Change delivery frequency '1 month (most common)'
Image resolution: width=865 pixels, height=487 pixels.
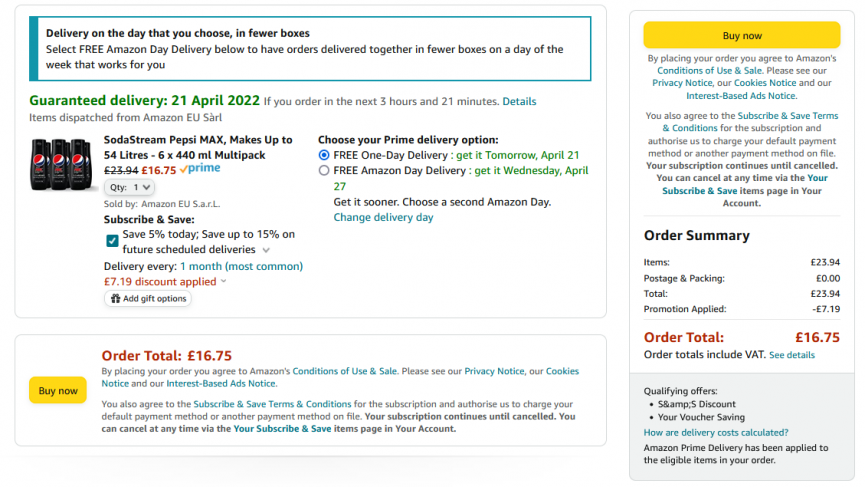(x=241, y=266)
